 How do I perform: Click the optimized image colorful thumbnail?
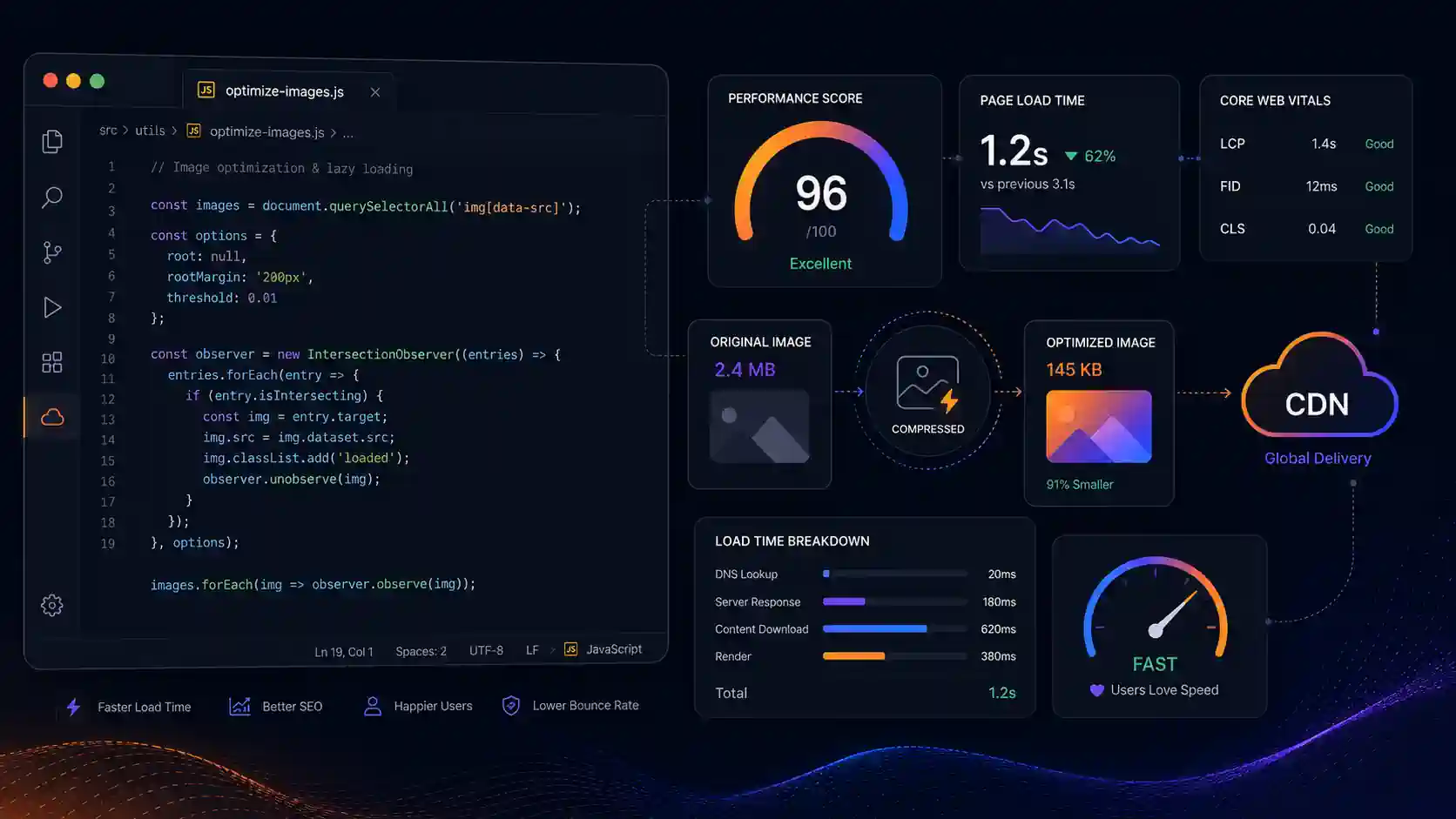[1099, 426]
